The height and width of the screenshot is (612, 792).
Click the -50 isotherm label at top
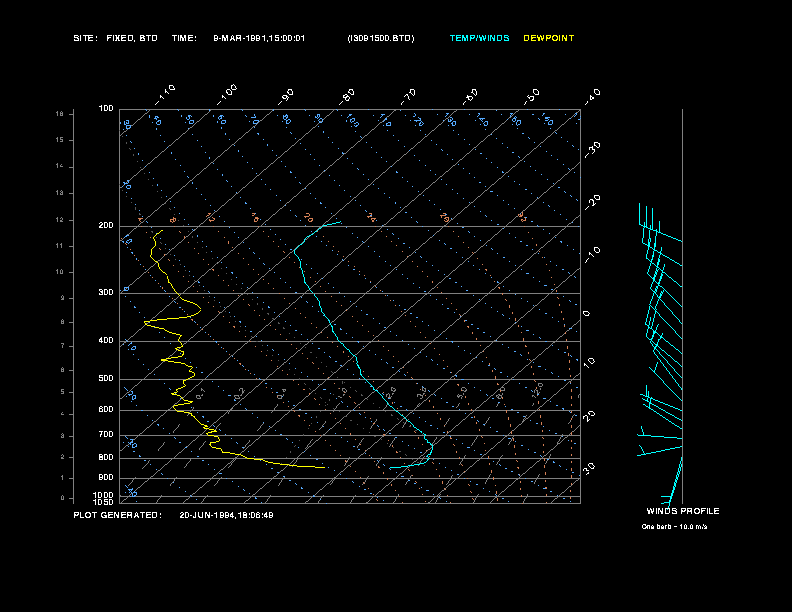(x=531, y=96)
